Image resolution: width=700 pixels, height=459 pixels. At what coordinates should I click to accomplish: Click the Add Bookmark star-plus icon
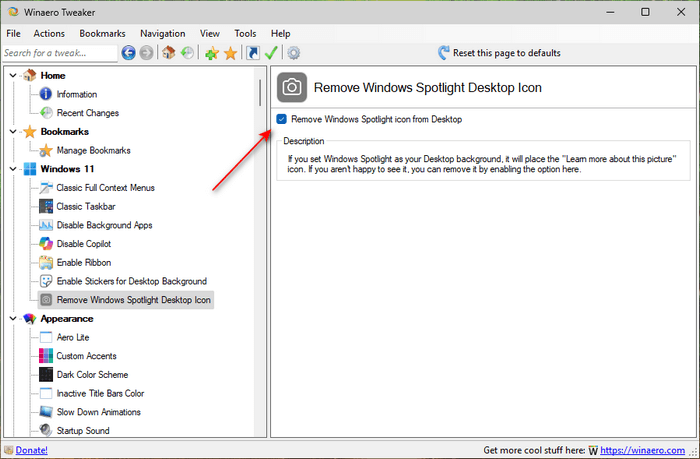point(211,53)
